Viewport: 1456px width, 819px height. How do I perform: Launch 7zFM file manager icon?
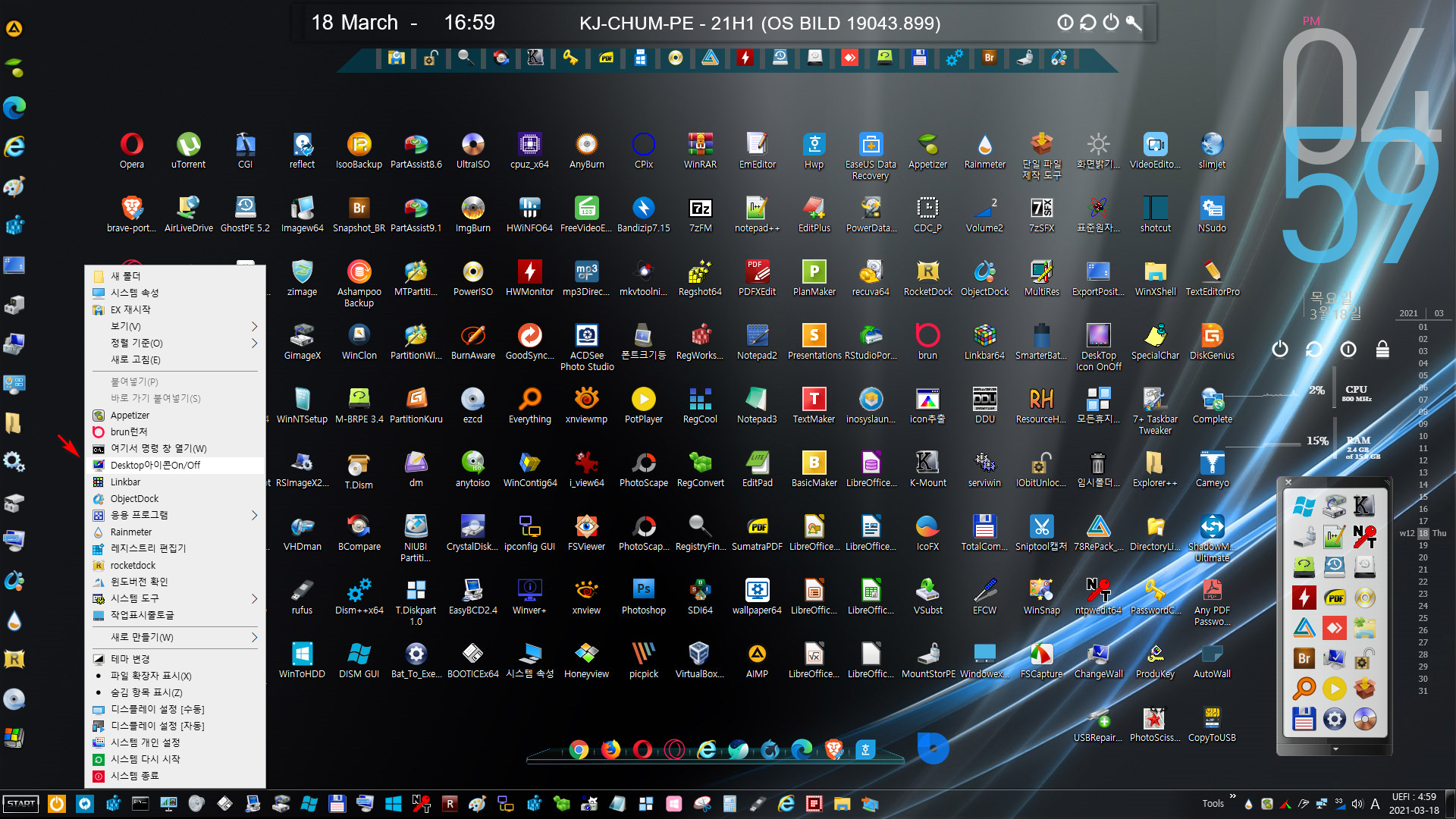700,214
